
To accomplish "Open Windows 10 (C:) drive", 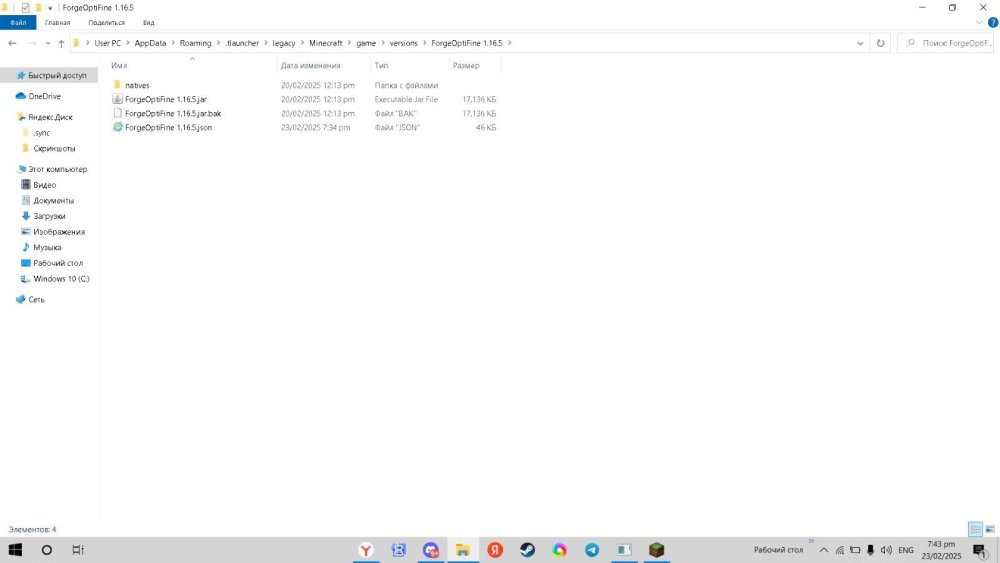I will click(x=61, y=279).
